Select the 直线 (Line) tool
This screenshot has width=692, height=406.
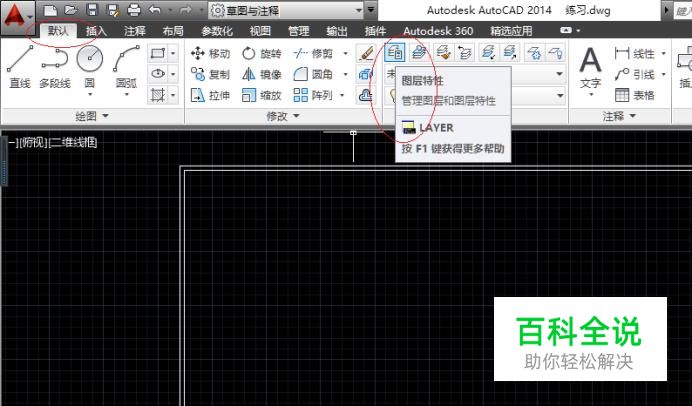pyautogui.click(x=20, y=67)
